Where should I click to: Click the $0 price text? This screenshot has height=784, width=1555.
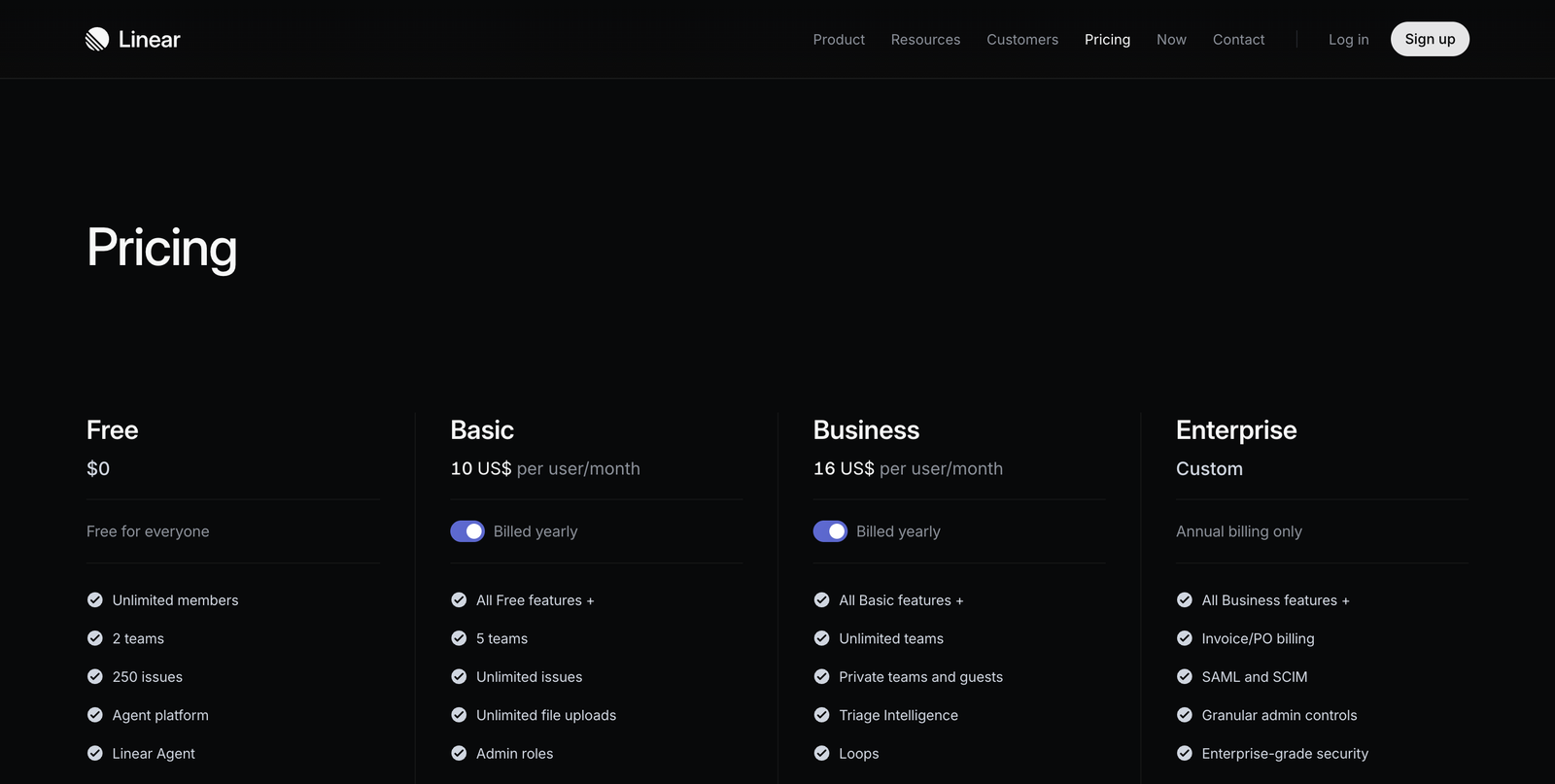98,468
